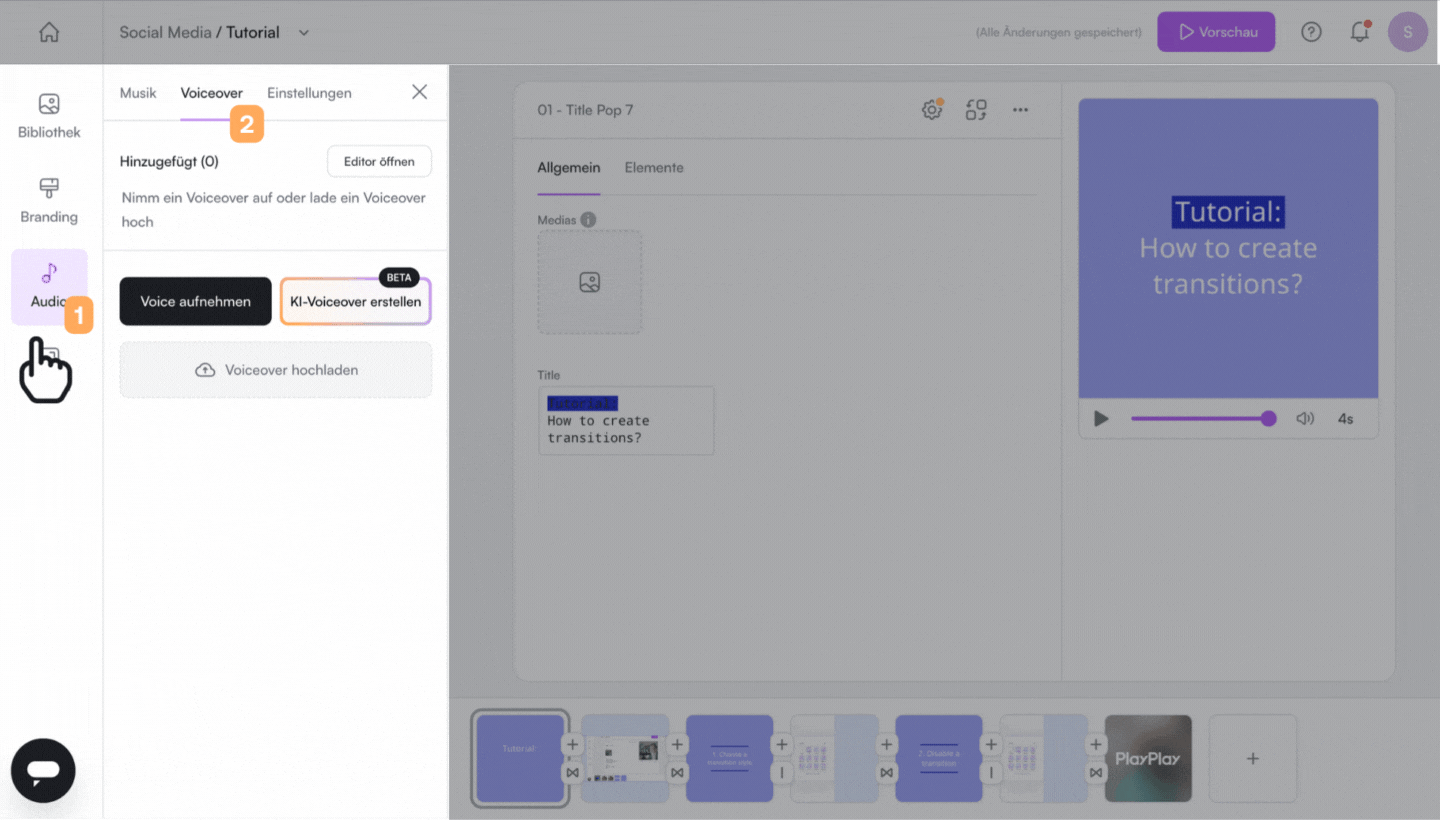Click the empty Medias upload box
This screenshot has width=1440, height=820.
coord(590,283)
